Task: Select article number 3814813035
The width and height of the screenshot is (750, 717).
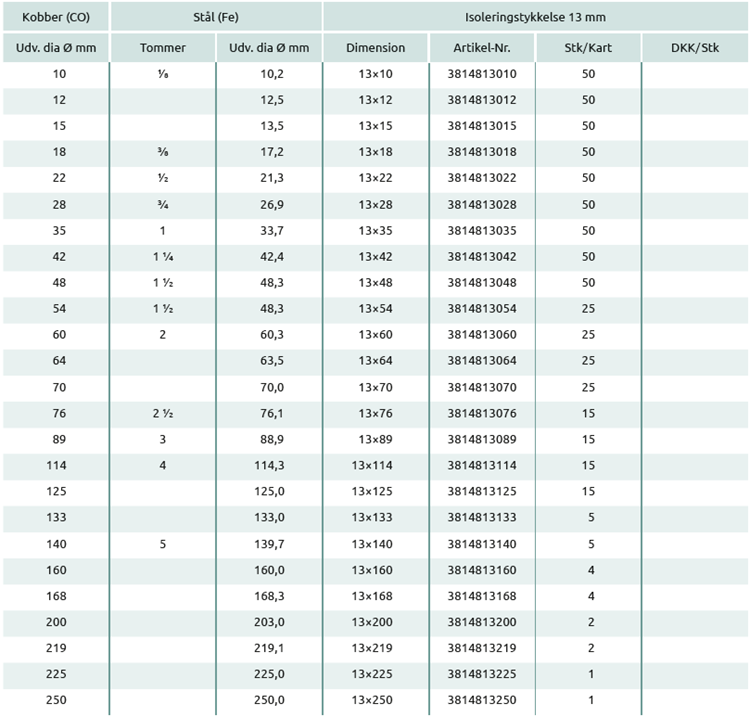Action: click(482, 231)
